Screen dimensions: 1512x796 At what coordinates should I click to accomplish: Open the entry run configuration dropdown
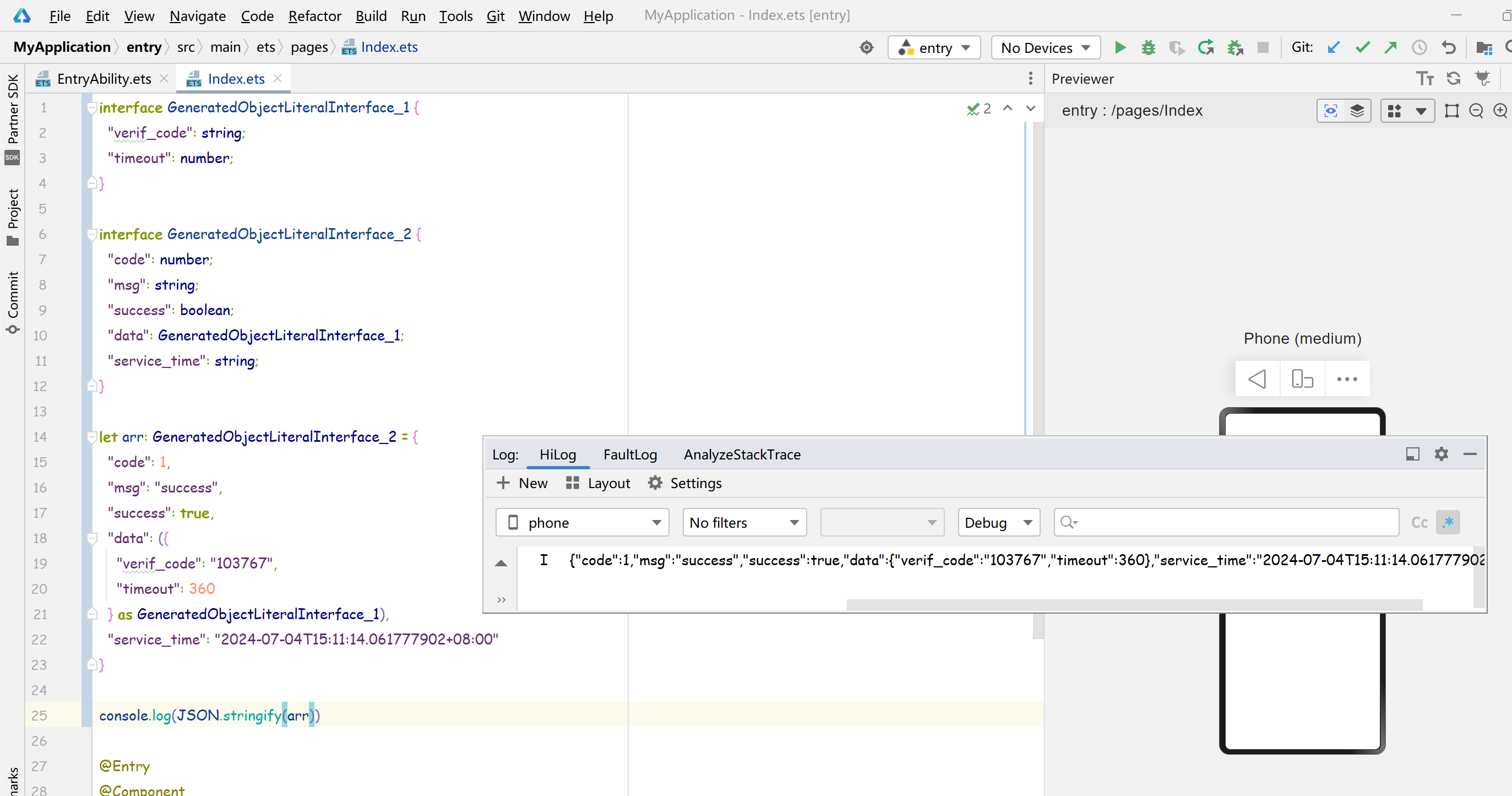[x=934, y=47]
